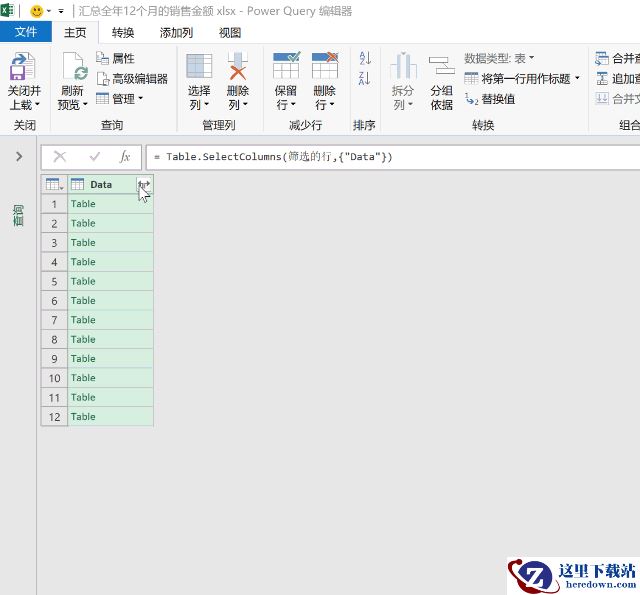Viewport: 640px width, 595px height.
Task: Click the Excel app icon in title bar
Action: click(7, 10)
